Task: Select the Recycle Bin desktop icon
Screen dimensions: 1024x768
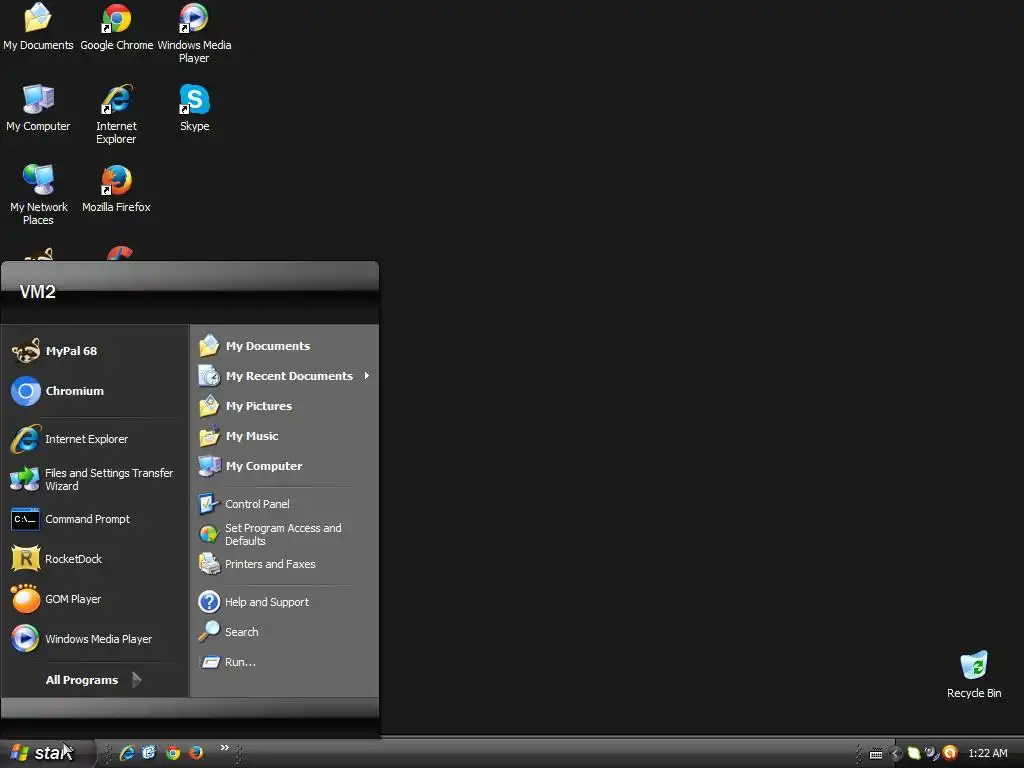Action: point(974,675)
